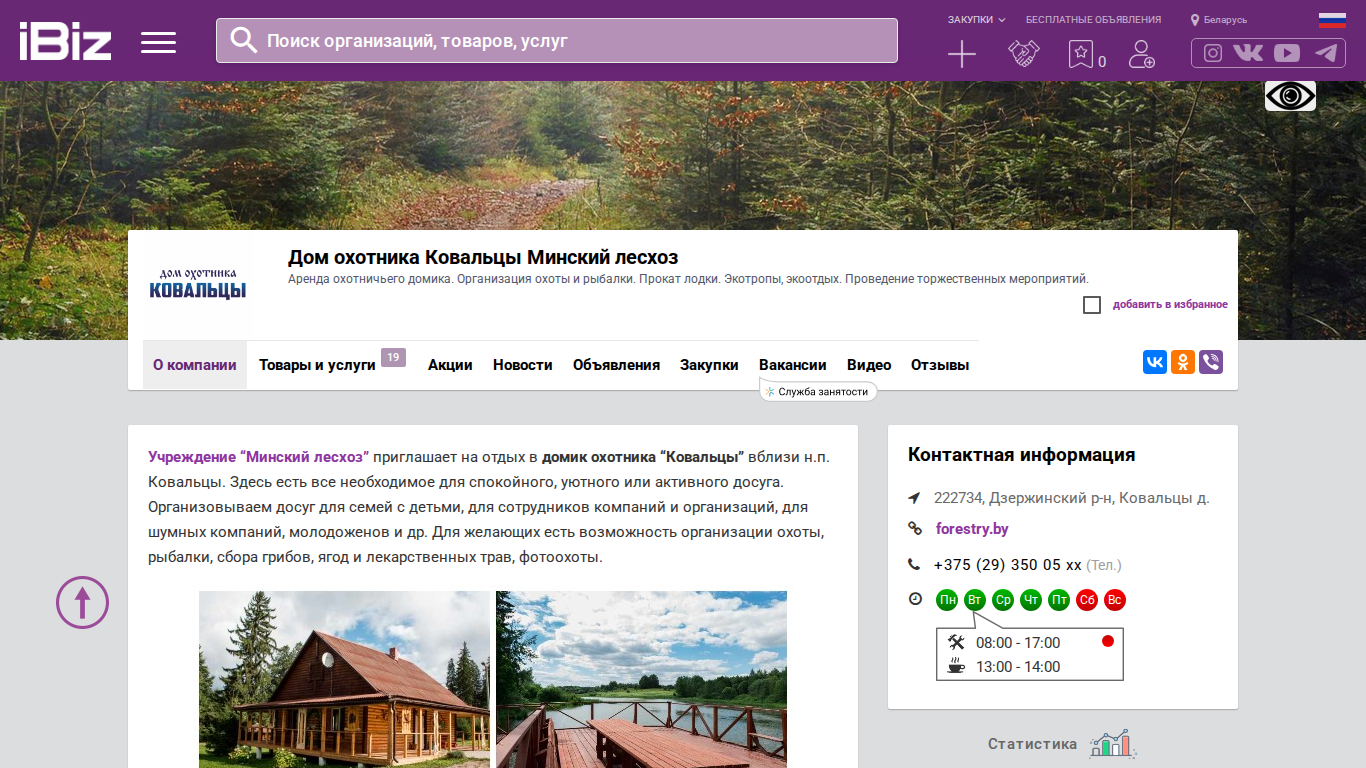Open the Объявления tab

[616, 365]
